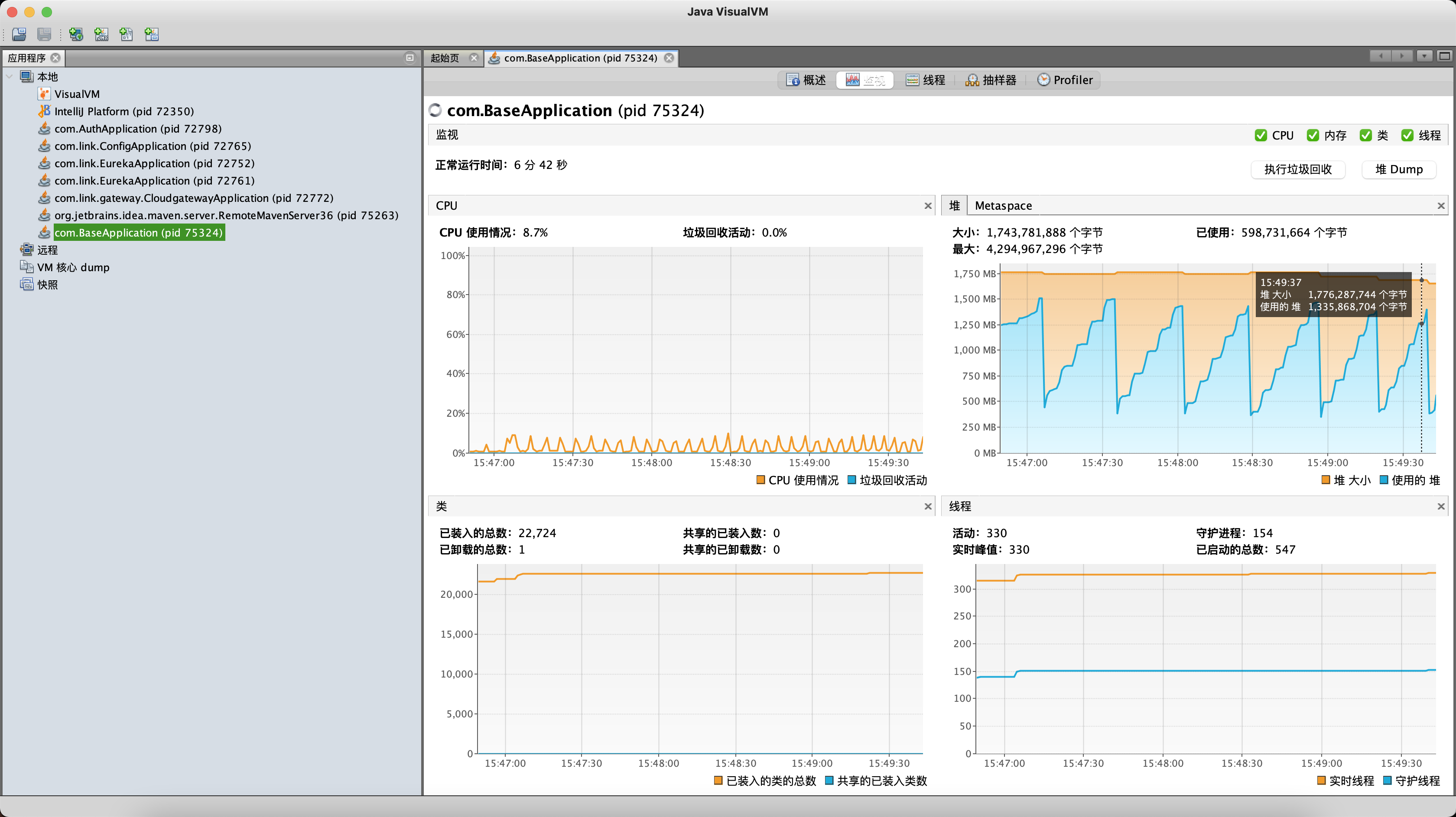Image resolution: width=1456 pixels, height=817 pixels.
Task: Click the Add Application Snapshot toolbar icon
Action: [152, 35]
